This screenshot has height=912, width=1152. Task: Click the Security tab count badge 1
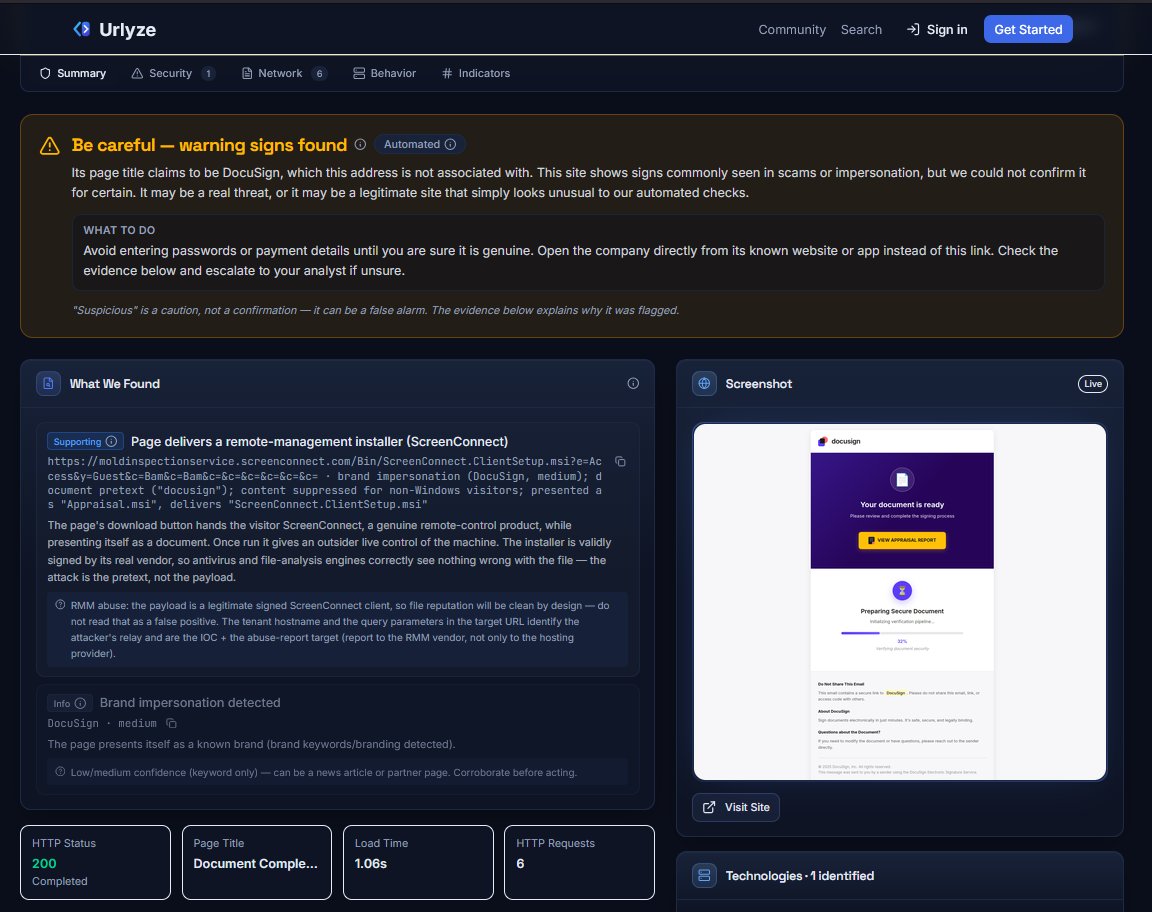tap(209, 73)
